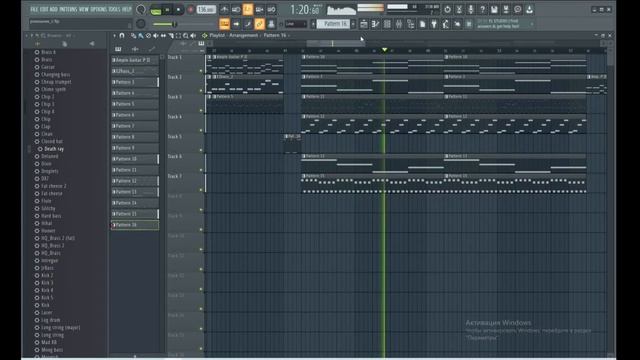Toggle the overdub/blend recording icon
The height and width of the screenshot is (360, 640).
[x=259, y=9]
